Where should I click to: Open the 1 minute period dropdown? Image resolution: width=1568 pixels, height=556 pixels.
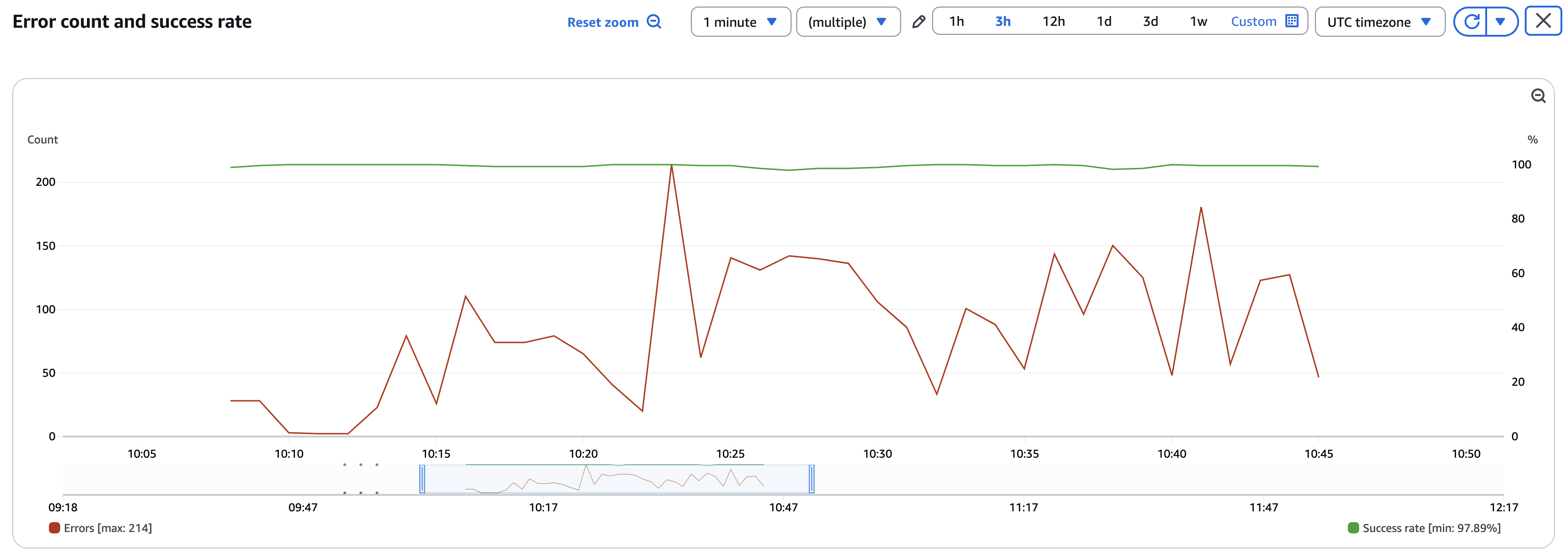741,22
